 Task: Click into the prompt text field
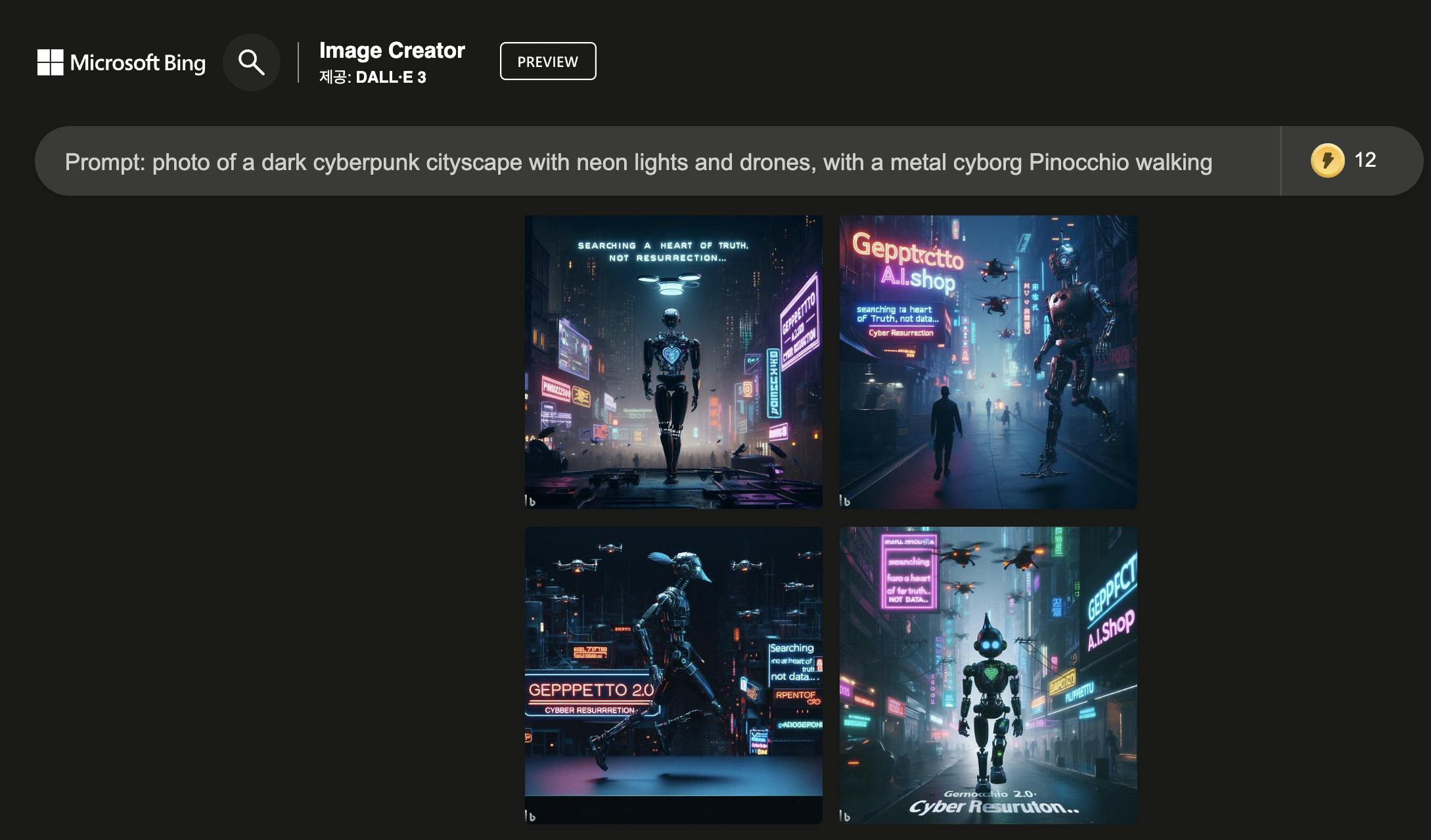point(657,161)
